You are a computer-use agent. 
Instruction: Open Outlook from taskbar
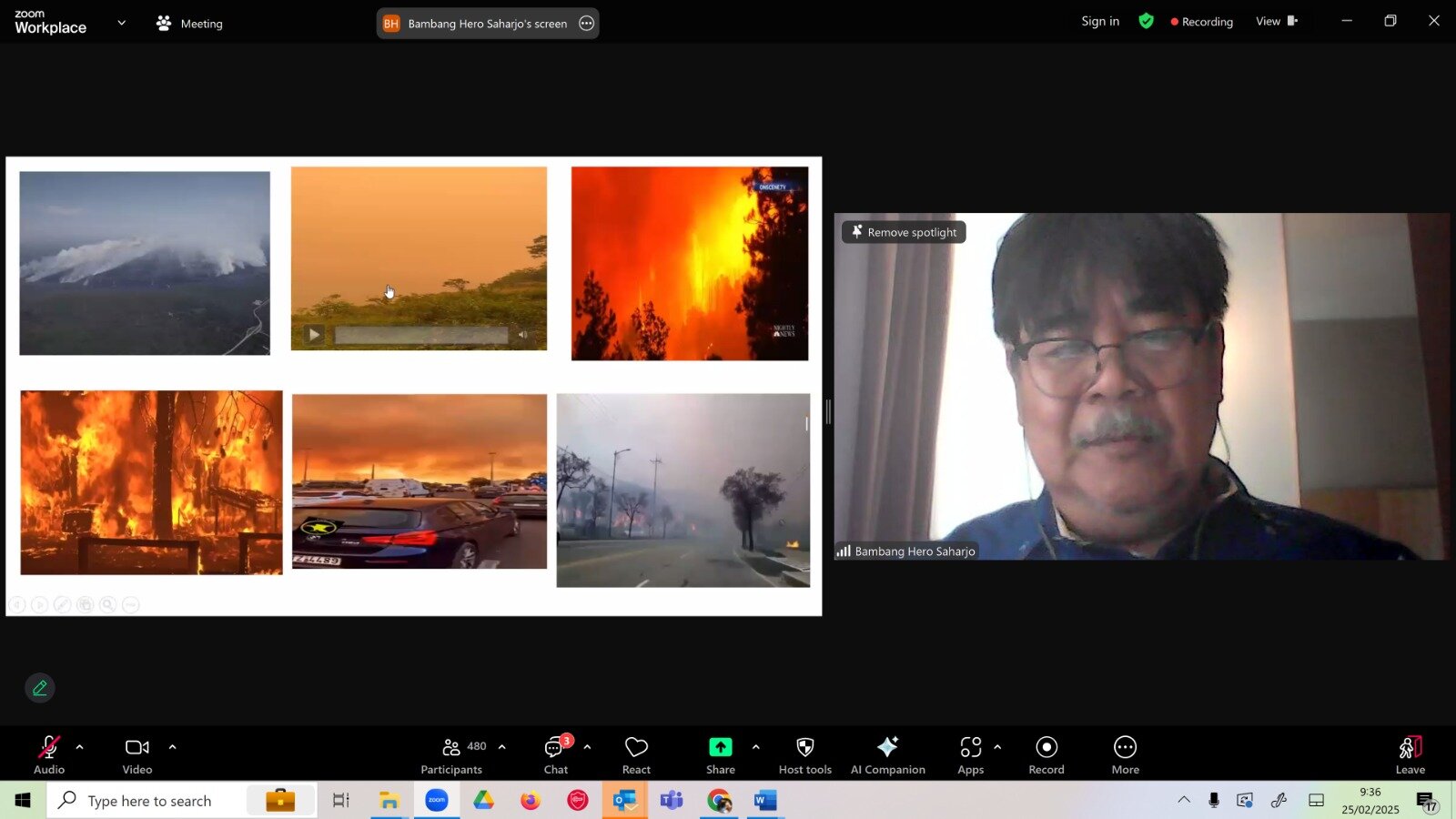[x=624, y=801]
